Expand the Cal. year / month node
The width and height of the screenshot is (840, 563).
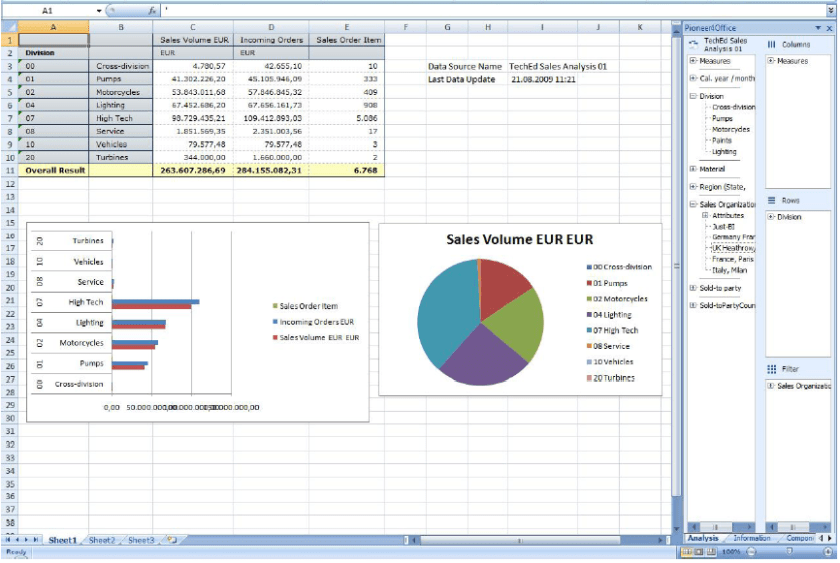(693, 78)
